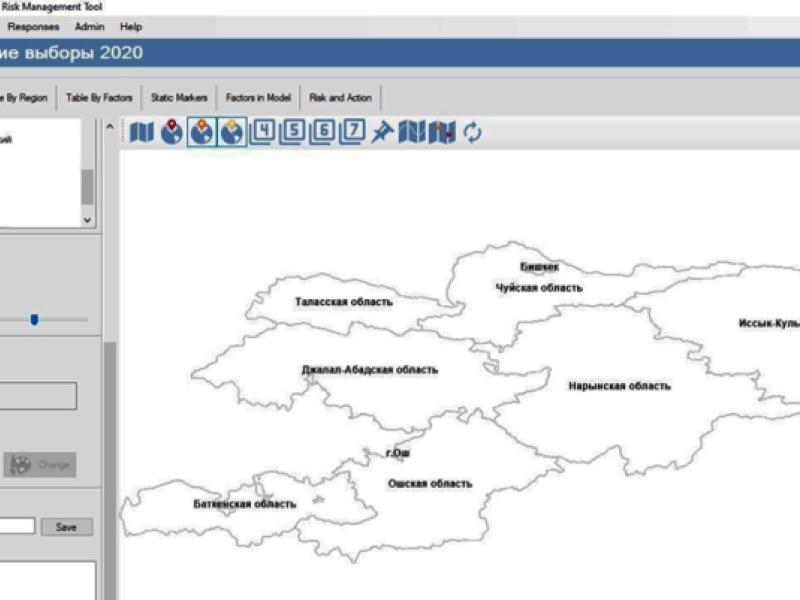This screenshot has height=600, width=800.
Task: Select the layer 6 icon
Action: [x=323, y=132]
